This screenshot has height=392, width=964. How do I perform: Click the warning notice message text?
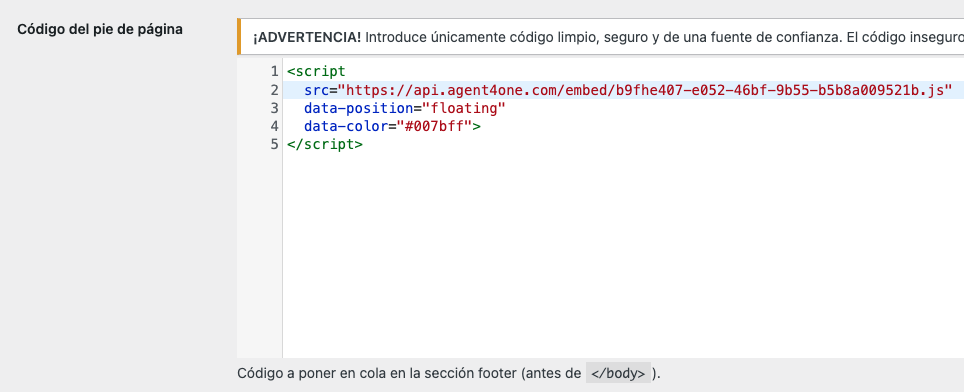click(664, 37)
